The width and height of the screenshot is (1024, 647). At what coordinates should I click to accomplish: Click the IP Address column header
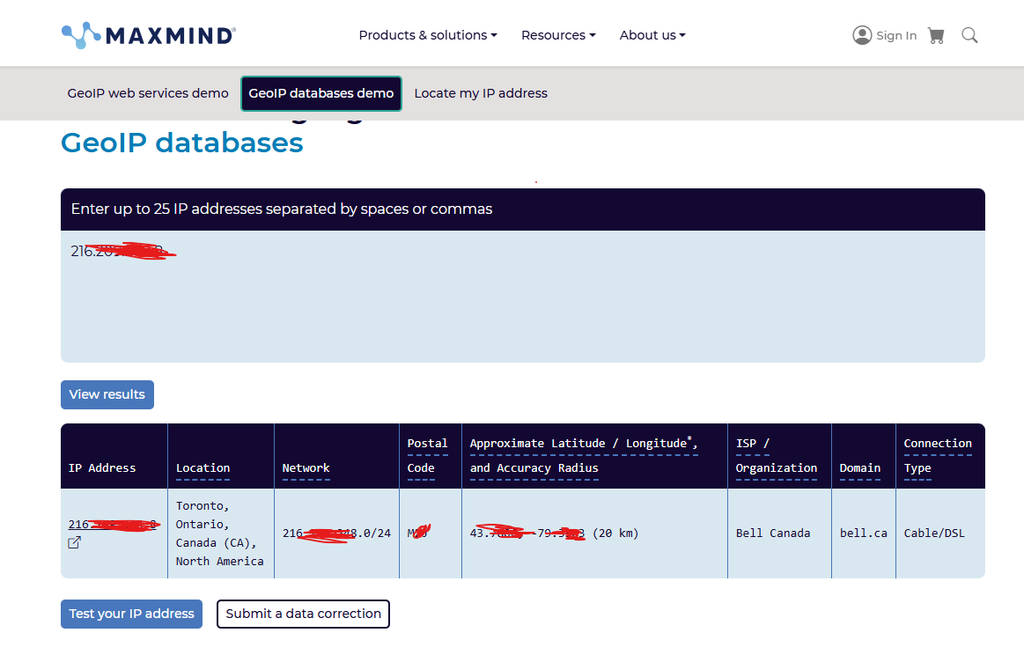pos(102,468)
